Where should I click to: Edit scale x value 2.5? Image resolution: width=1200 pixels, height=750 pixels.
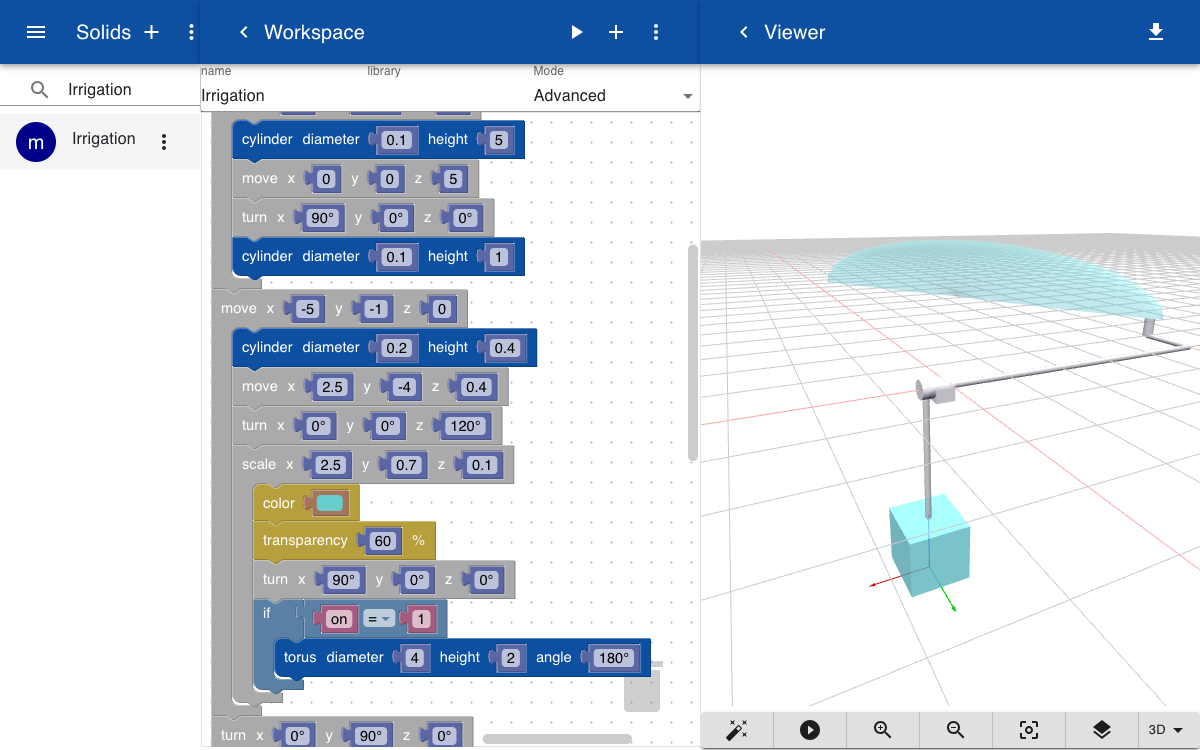coord(330,465)
